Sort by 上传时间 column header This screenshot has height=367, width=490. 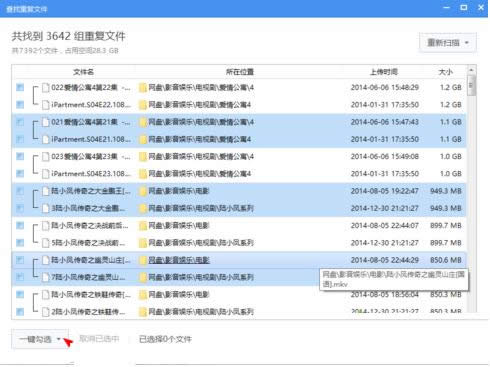tap(384, 72)
